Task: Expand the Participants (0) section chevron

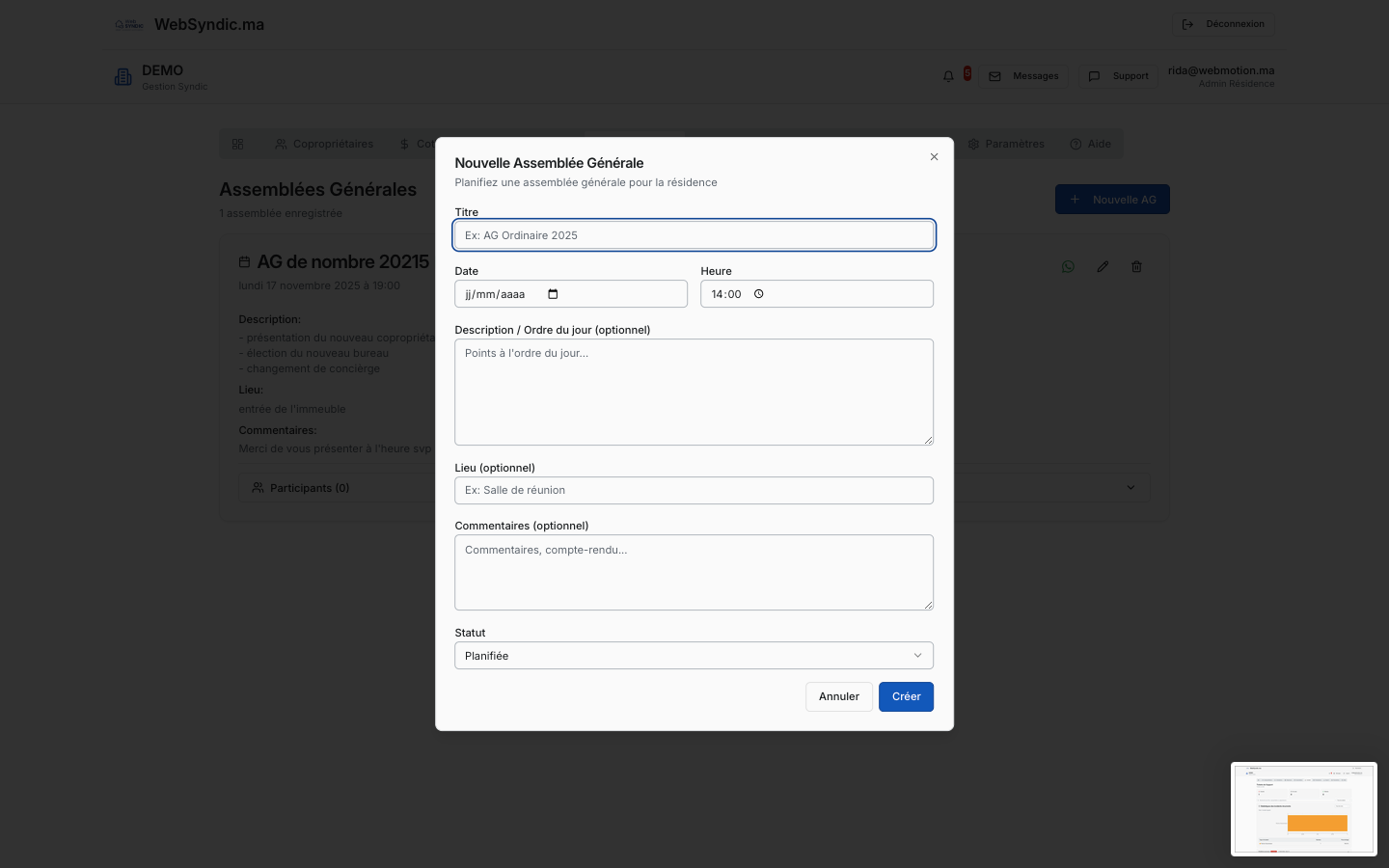Action: point(1130,488)
